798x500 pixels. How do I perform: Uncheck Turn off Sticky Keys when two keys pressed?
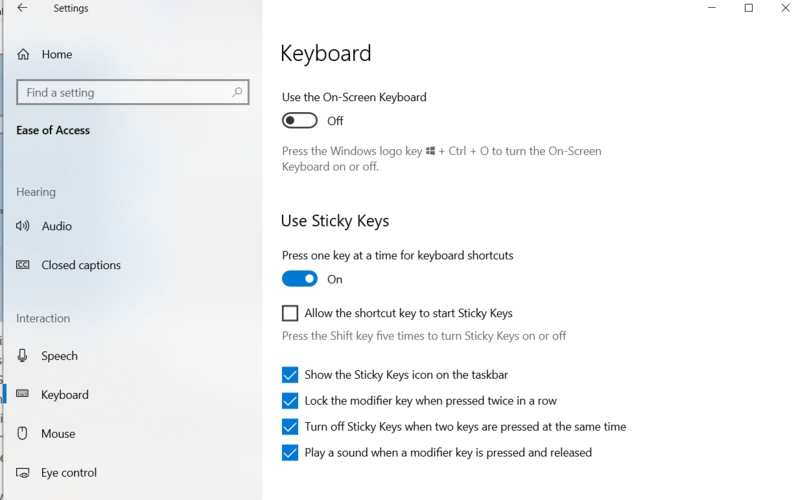(290, 427)
